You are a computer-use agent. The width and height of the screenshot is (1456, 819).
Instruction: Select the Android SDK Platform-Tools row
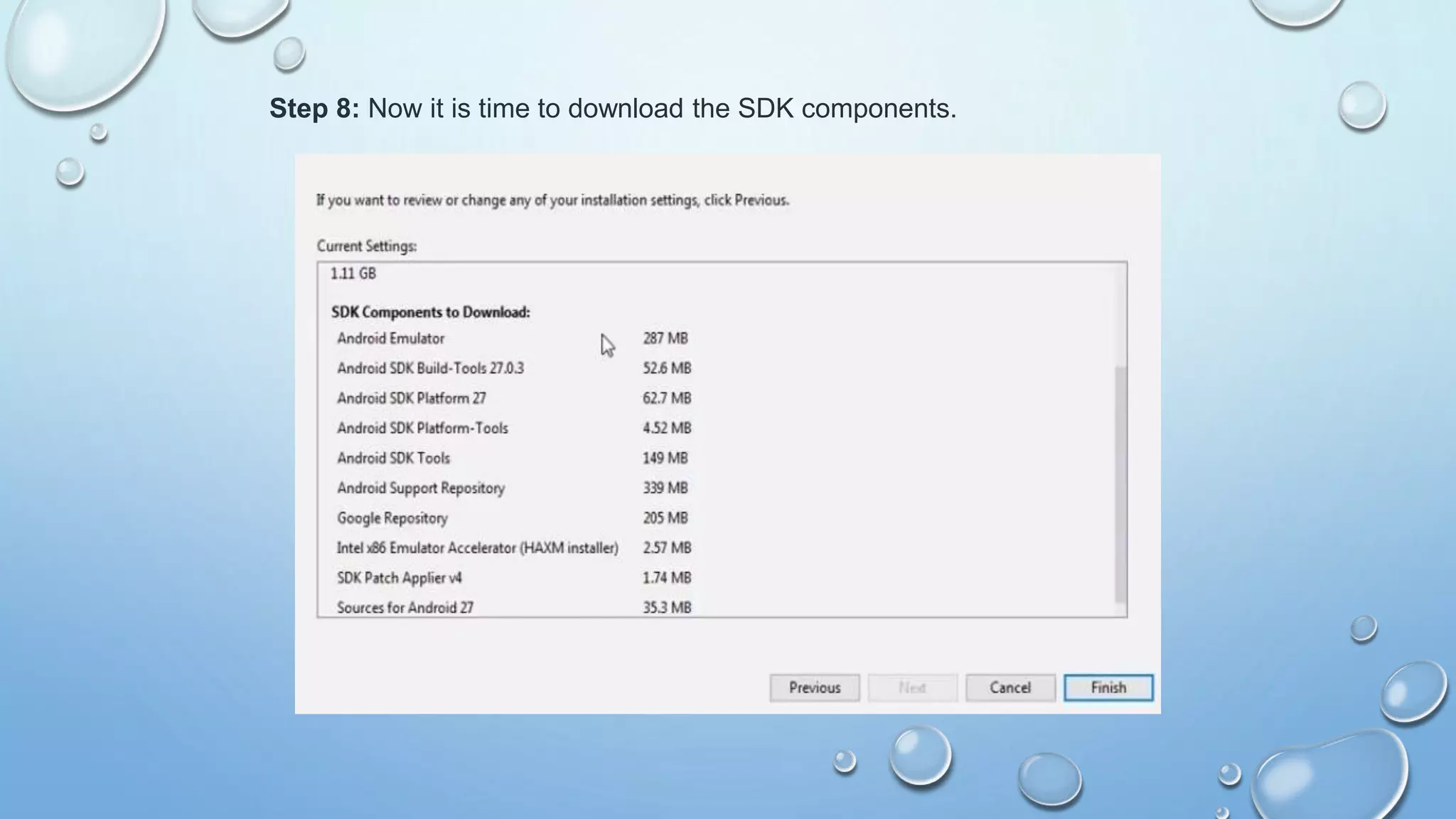click(x=513, y=428)
